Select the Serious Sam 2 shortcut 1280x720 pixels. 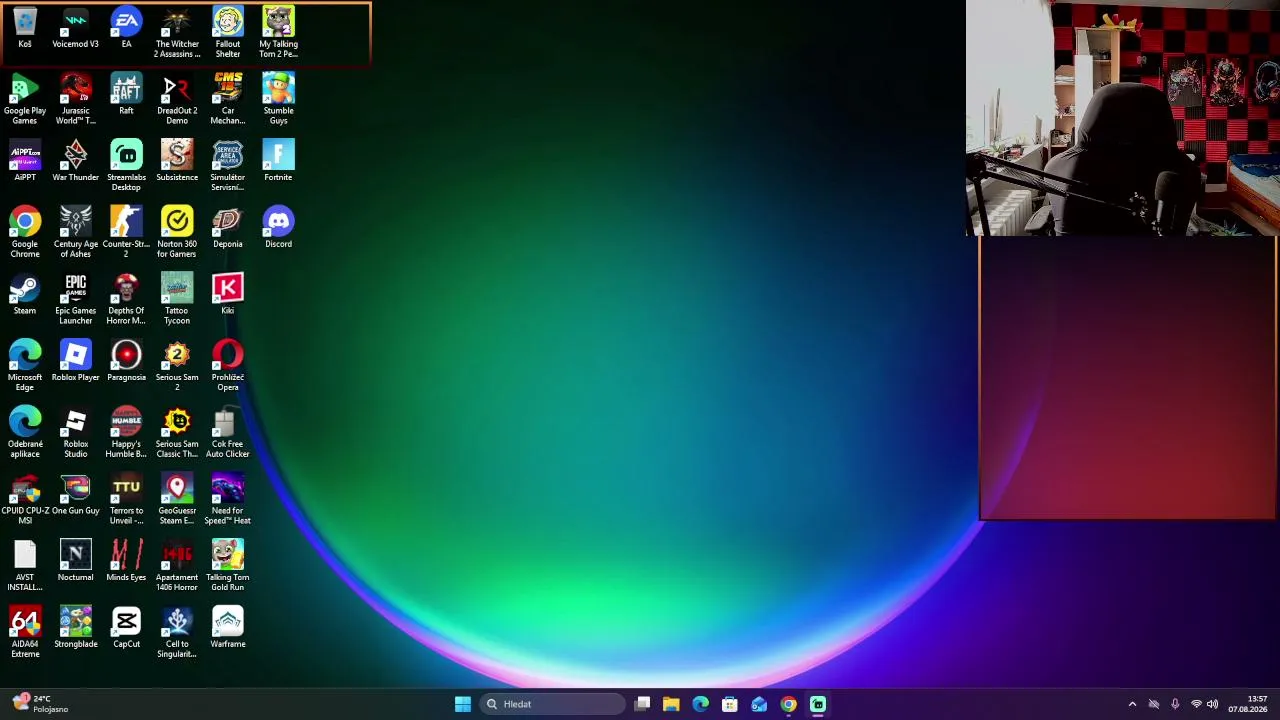click(177, 366)
